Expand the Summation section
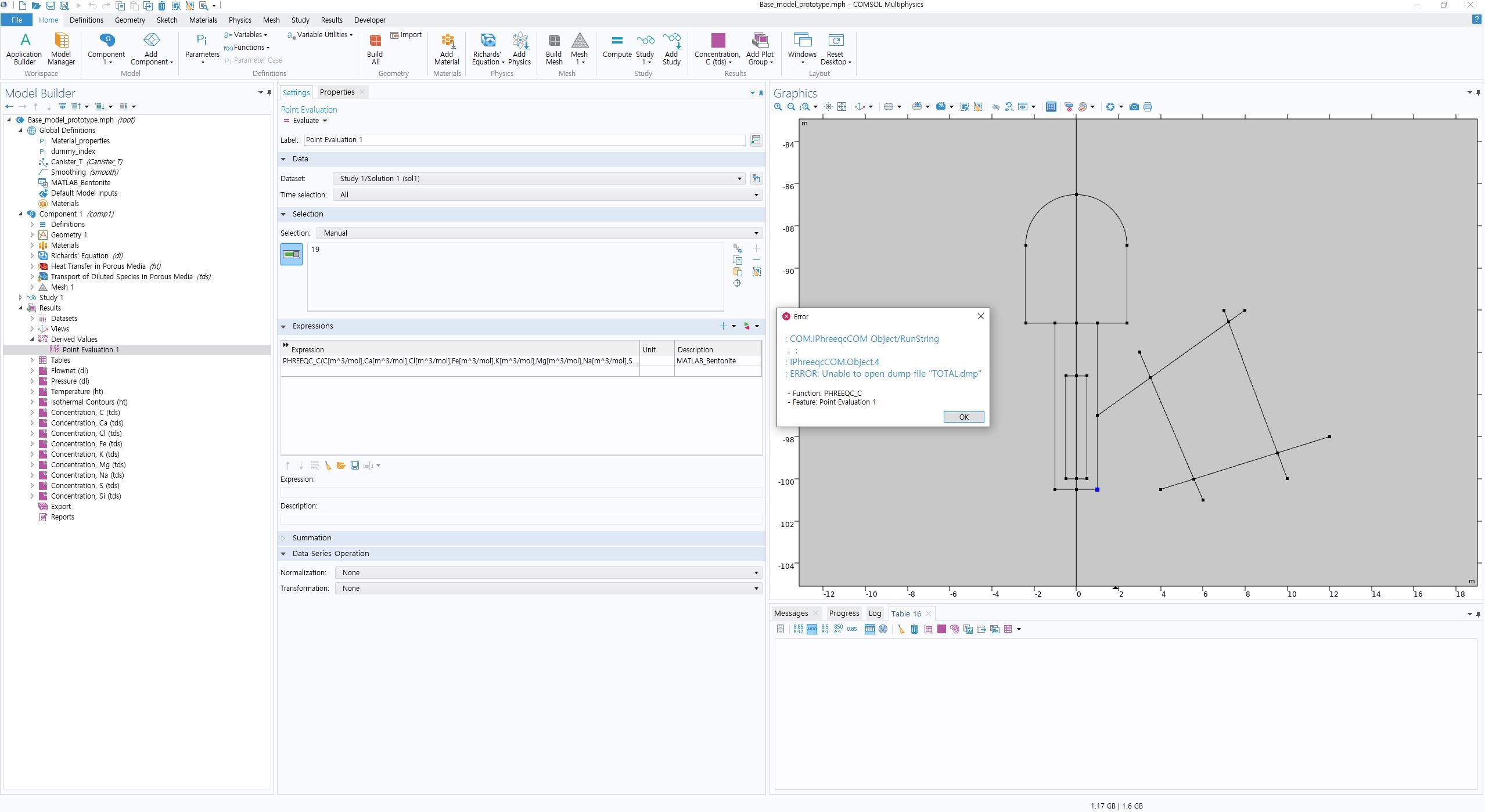Viewport: 1485px width, 812px height. pyautogui.click(x=284, y=538)
